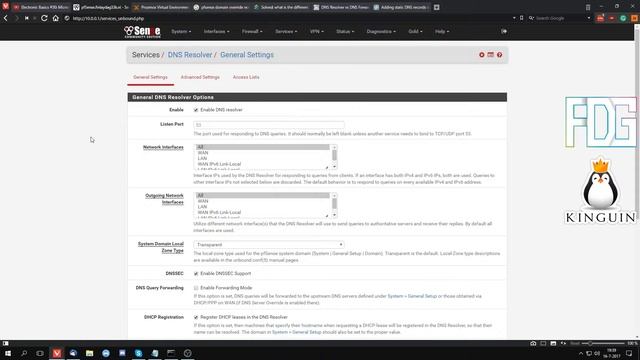Switch to the General Settings tab

click(x=150, y=77)
